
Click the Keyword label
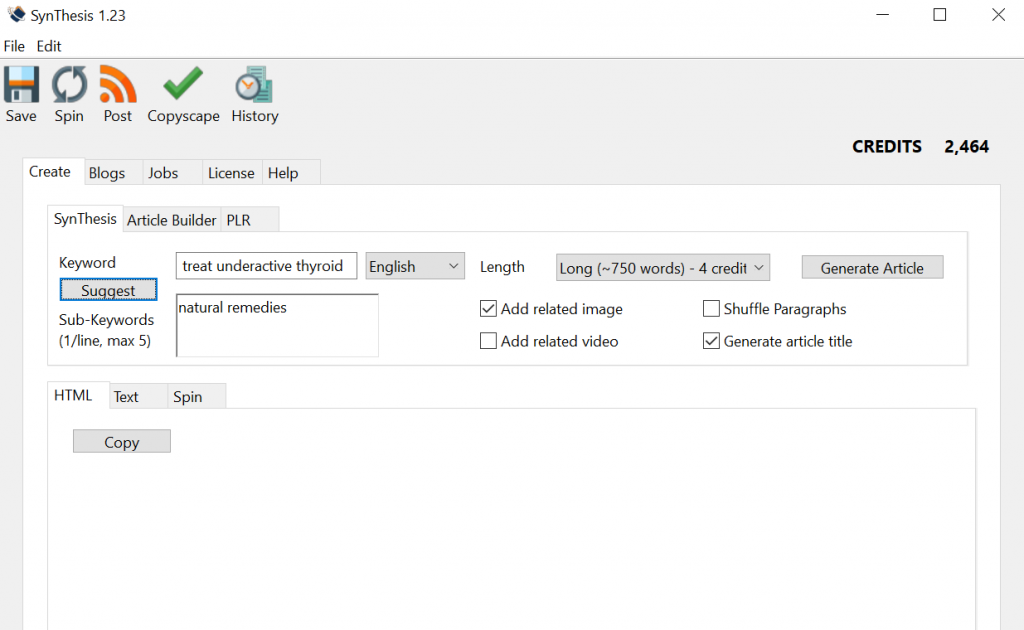click(x=88, y=262)
